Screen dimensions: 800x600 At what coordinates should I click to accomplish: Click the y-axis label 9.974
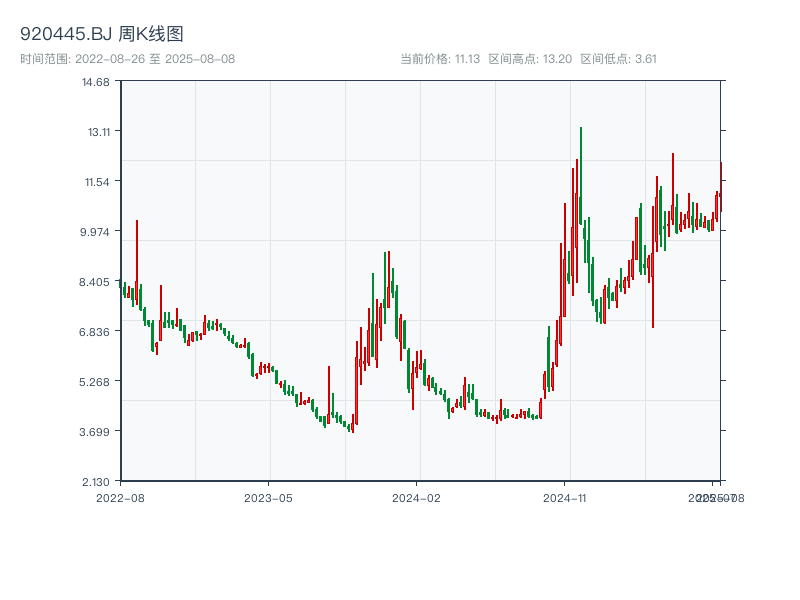coord(94,232)
